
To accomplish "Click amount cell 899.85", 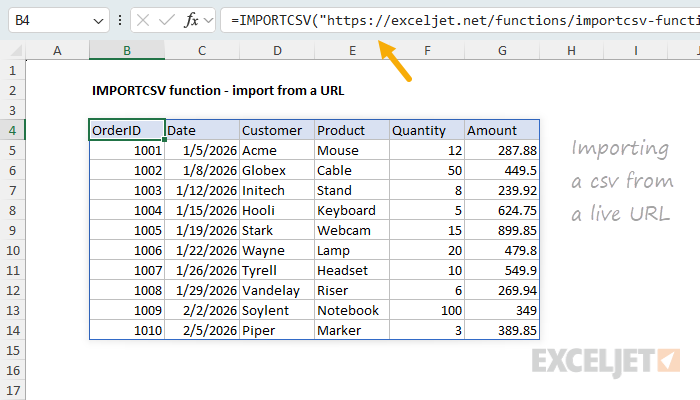I will pyautogui.click(x=502, y=230).
